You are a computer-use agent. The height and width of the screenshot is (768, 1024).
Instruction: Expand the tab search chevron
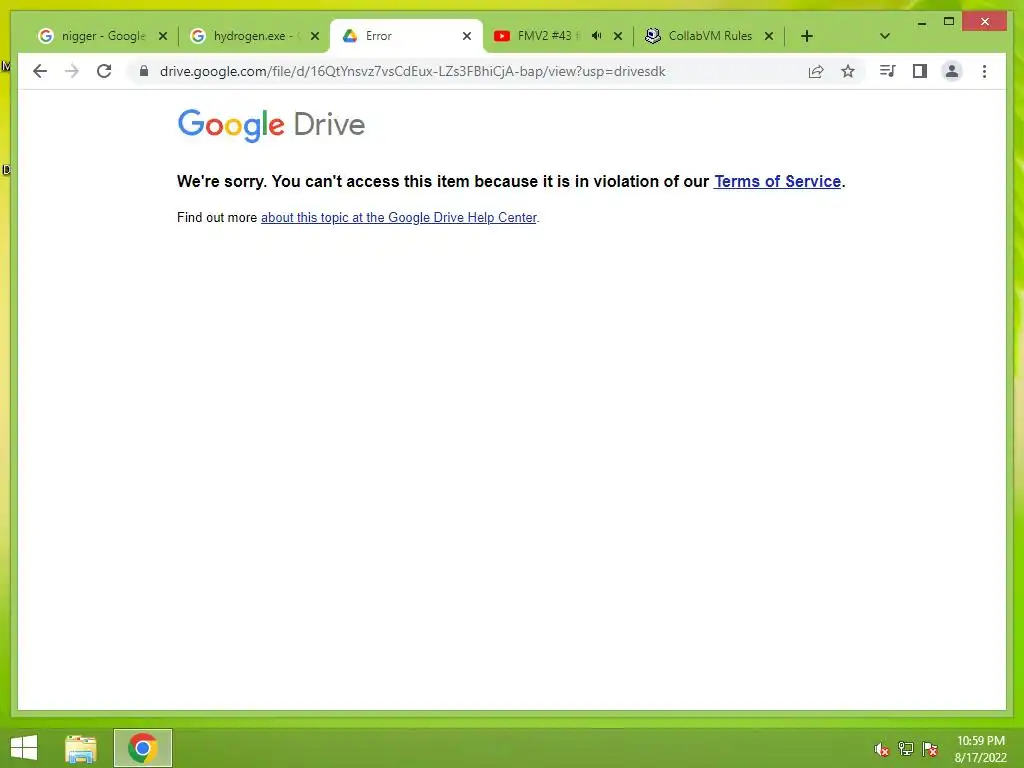[x=885, y=36]
